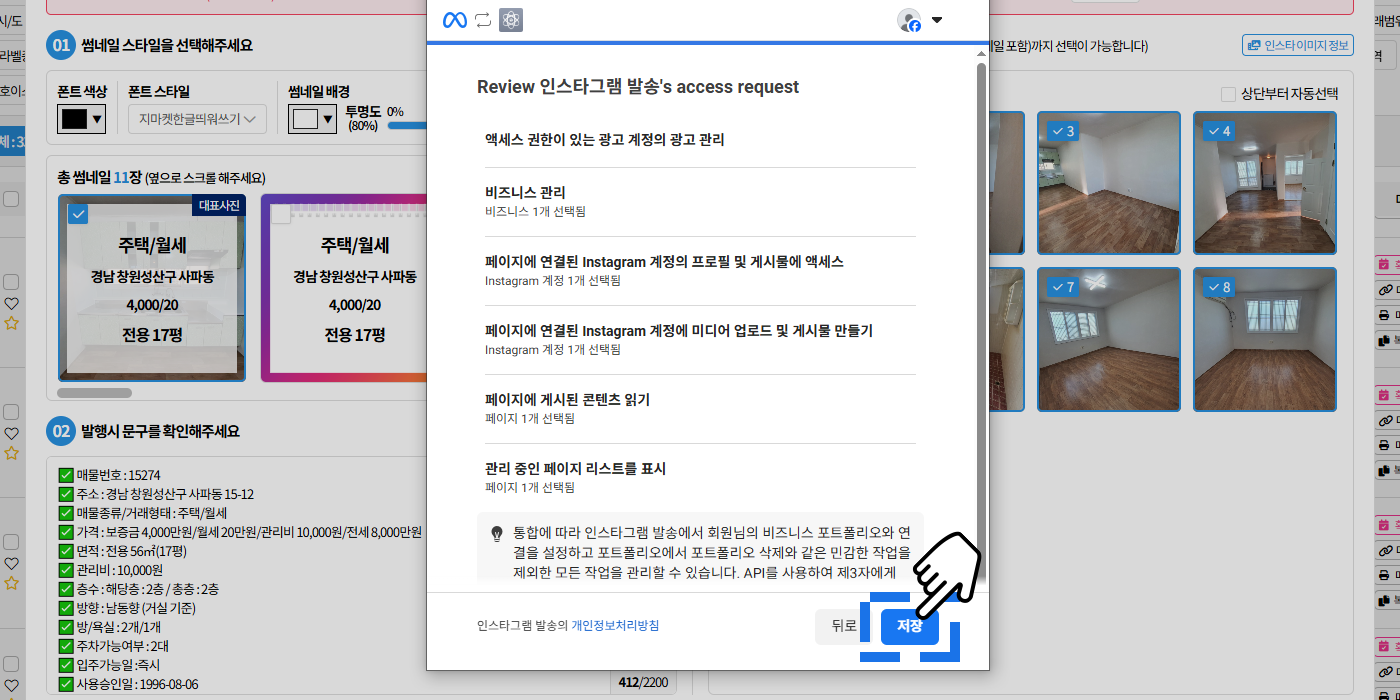This screenshot has height=700, width=1400.
Task: Click the 저장 button in the dialog
Action: point(909,626)
